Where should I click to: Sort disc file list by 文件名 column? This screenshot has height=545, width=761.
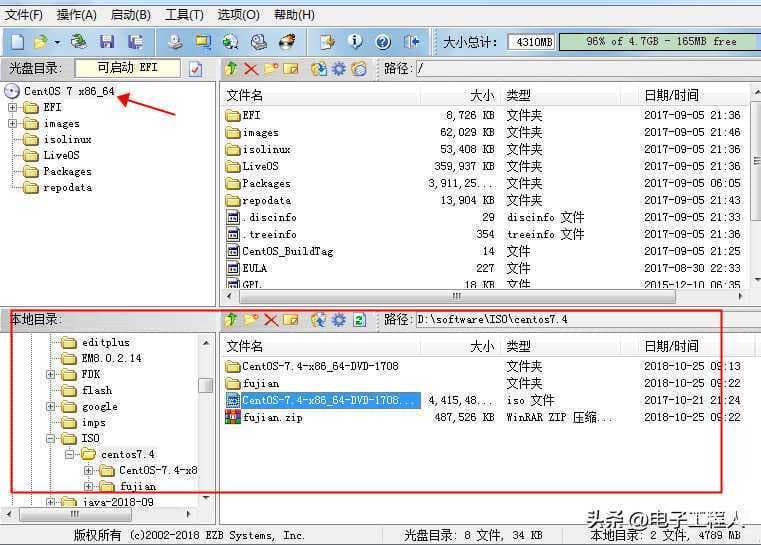coord(320,96)
